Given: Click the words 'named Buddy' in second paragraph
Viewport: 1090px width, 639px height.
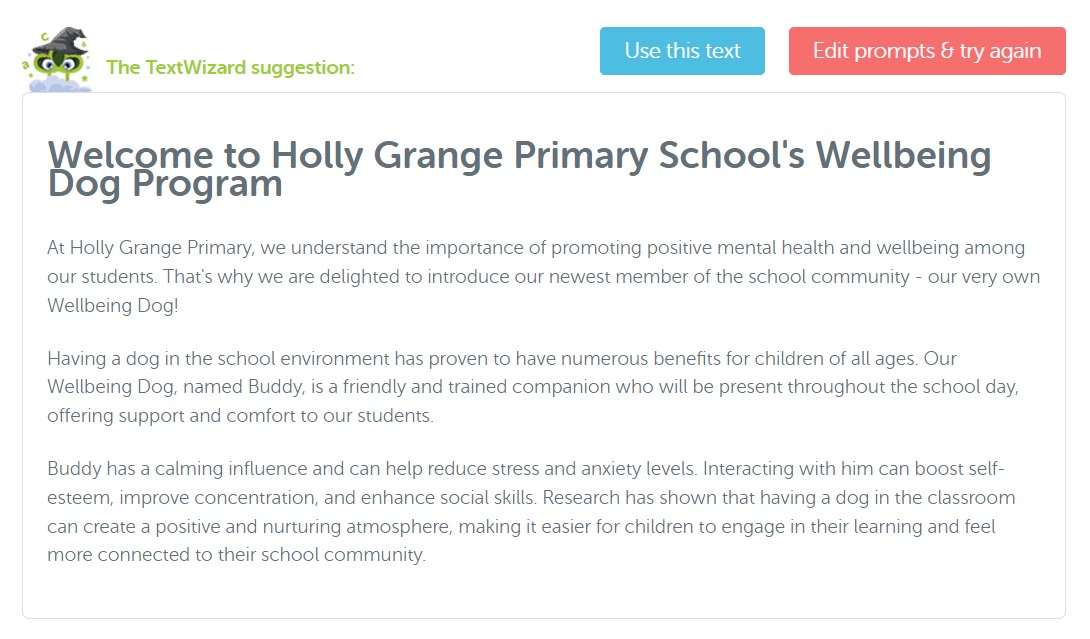Looking at the screenshot, I should (x=243, y=387).
